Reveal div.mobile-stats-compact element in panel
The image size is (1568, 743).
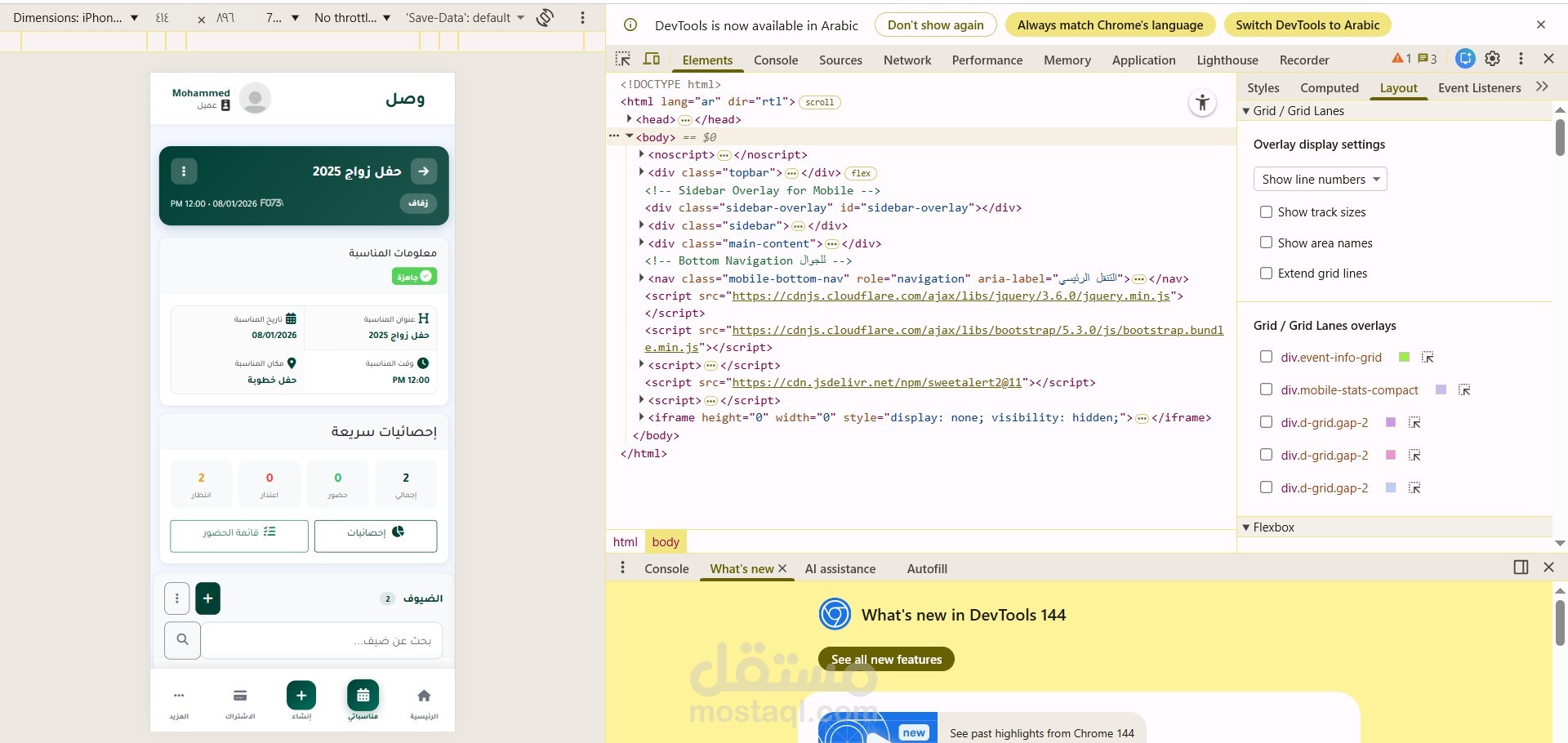click(x=1464, y=390)
